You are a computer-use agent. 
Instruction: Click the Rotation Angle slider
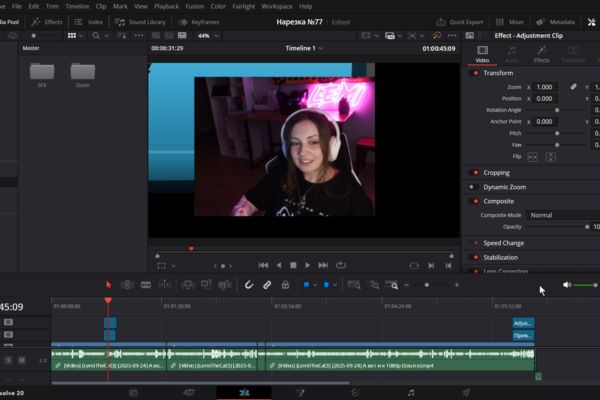point(556,110)
